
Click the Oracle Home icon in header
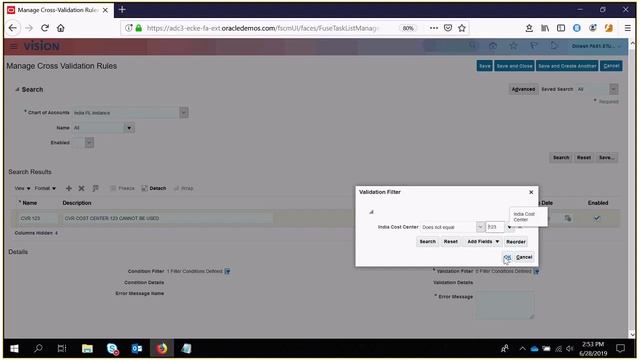(493, 46)
